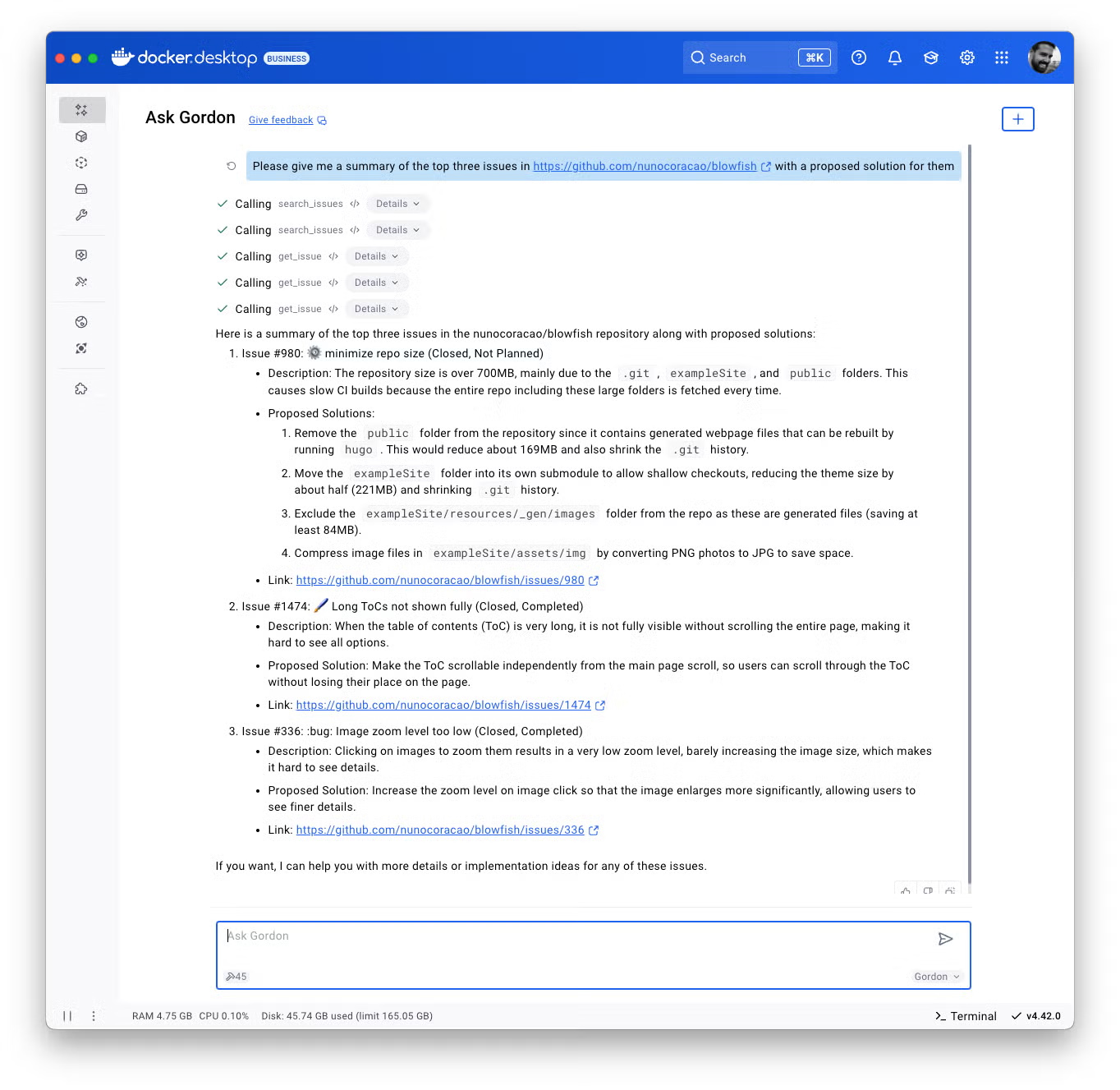Focus the Ask Gordon message input
Viewport: 1120px width, 1090px height.
pos(594,955)
